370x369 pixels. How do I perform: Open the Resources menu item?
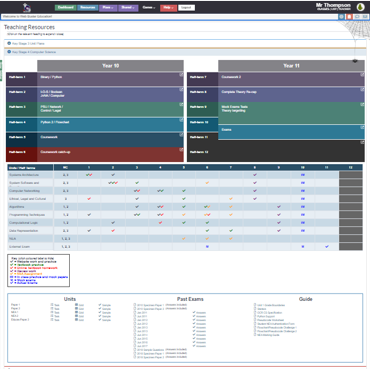click(88, 7)
